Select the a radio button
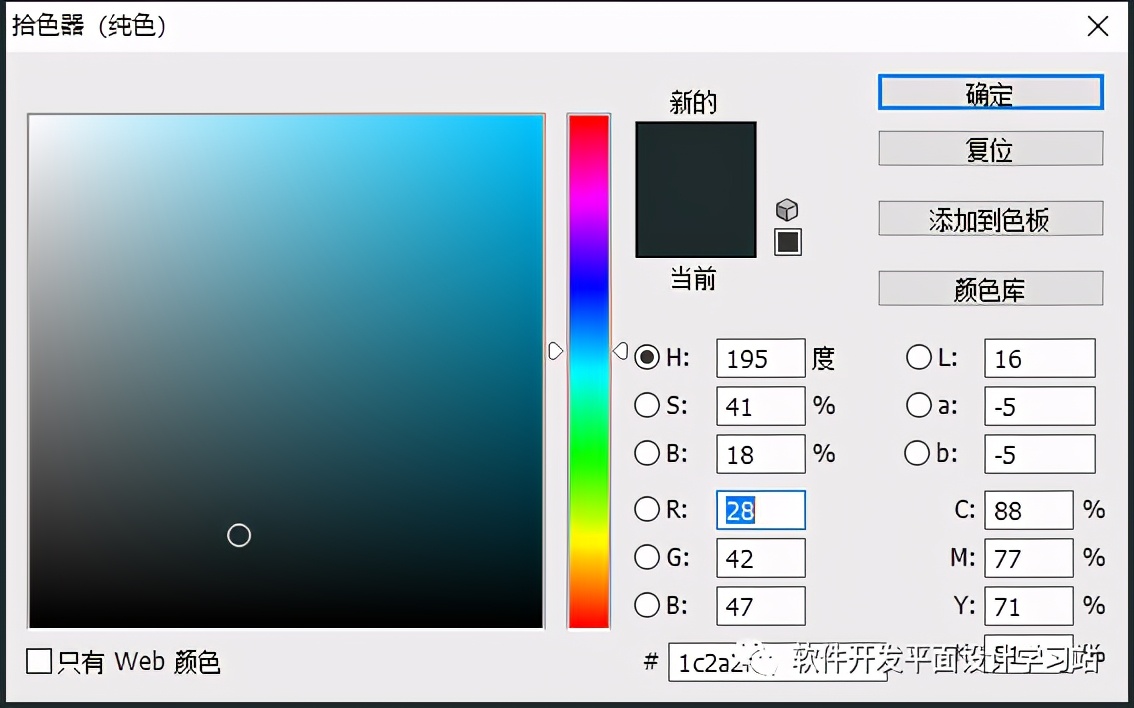 coord(919,406)
